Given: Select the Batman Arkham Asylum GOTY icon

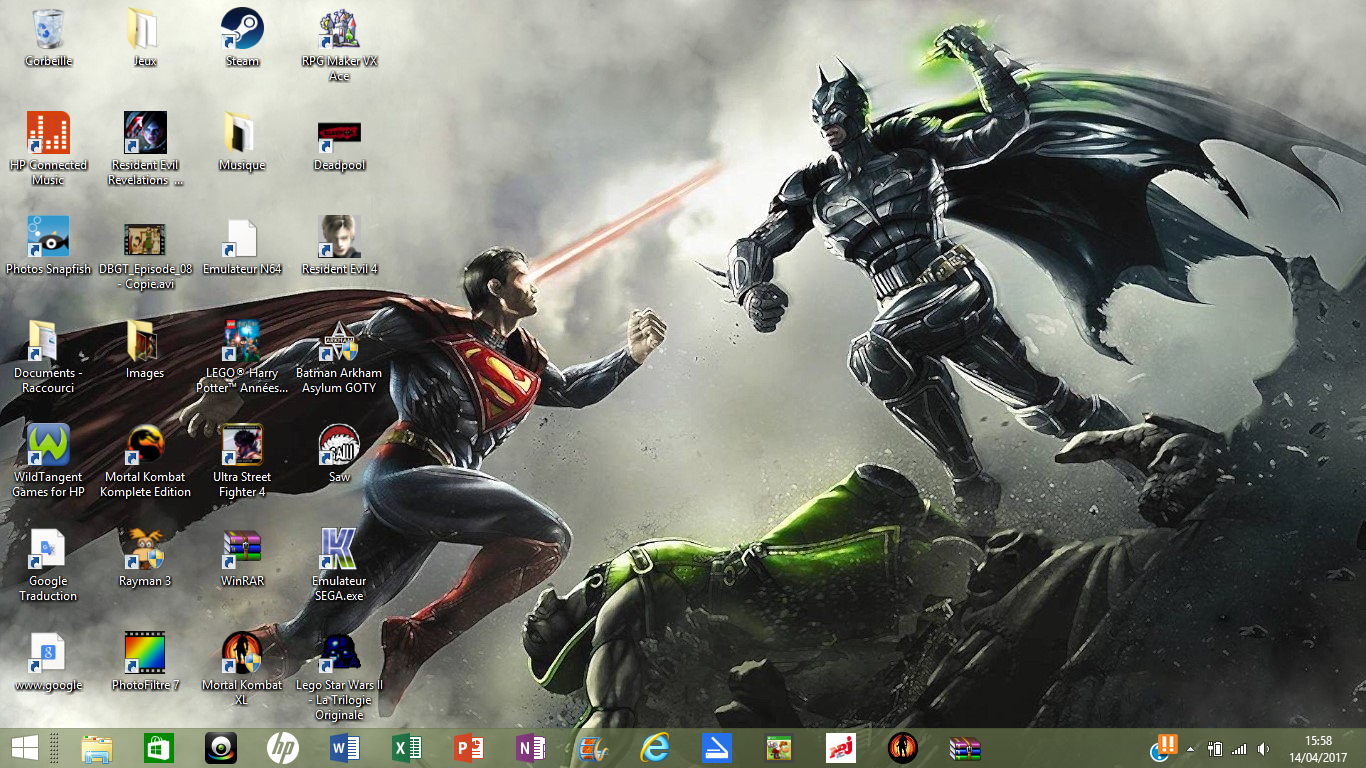Looking at the screenshot, I should (x=339, y=357).
